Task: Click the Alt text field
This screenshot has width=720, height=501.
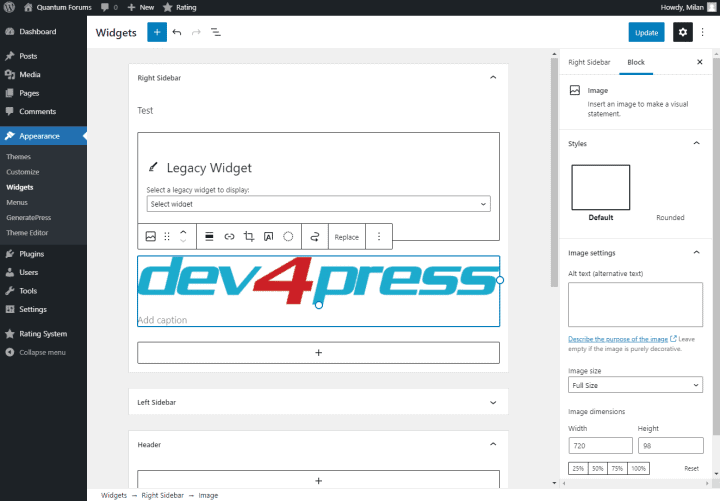Action: pos(635,304)
